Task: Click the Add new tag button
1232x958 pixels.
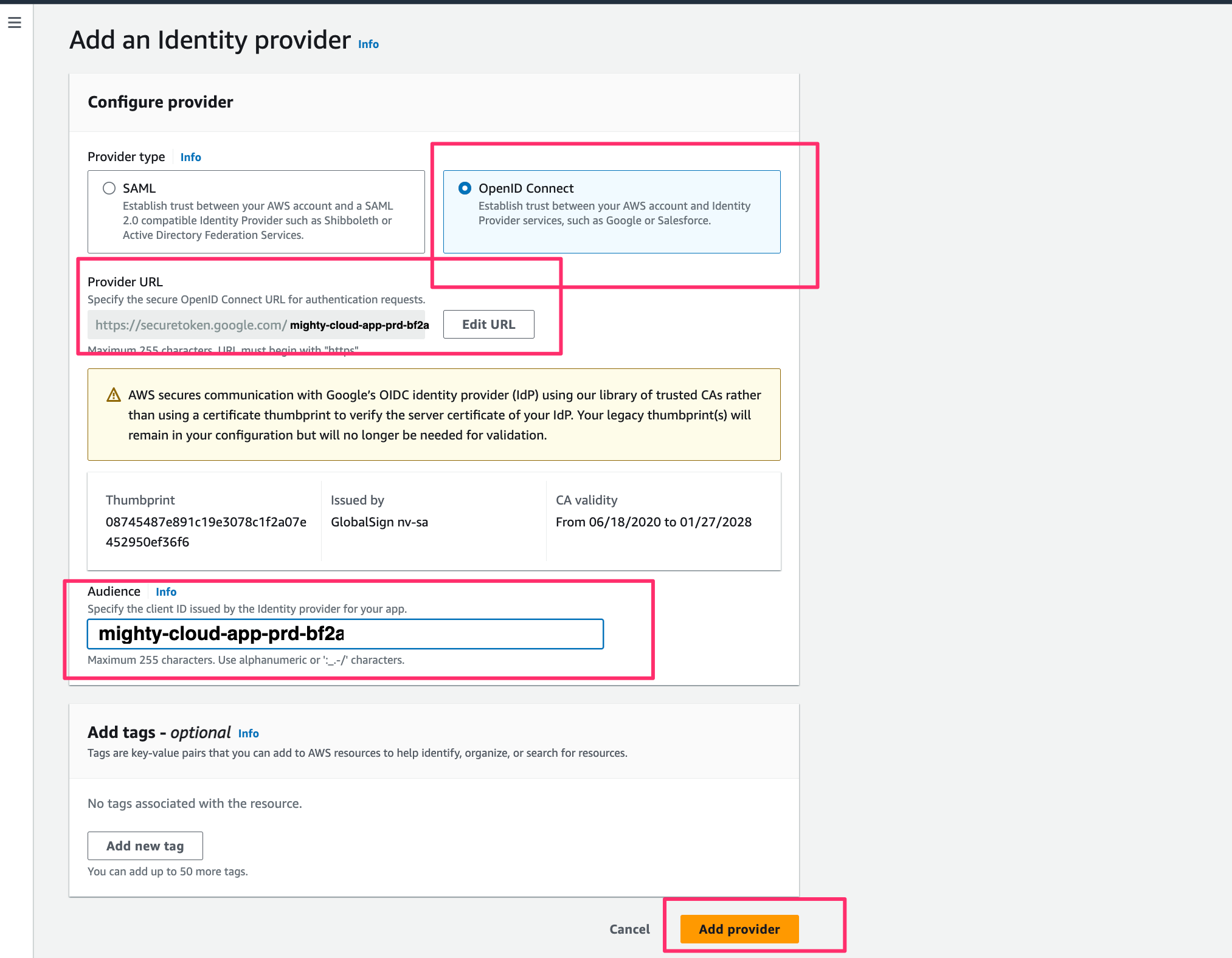Action: (x=145, y=846)
